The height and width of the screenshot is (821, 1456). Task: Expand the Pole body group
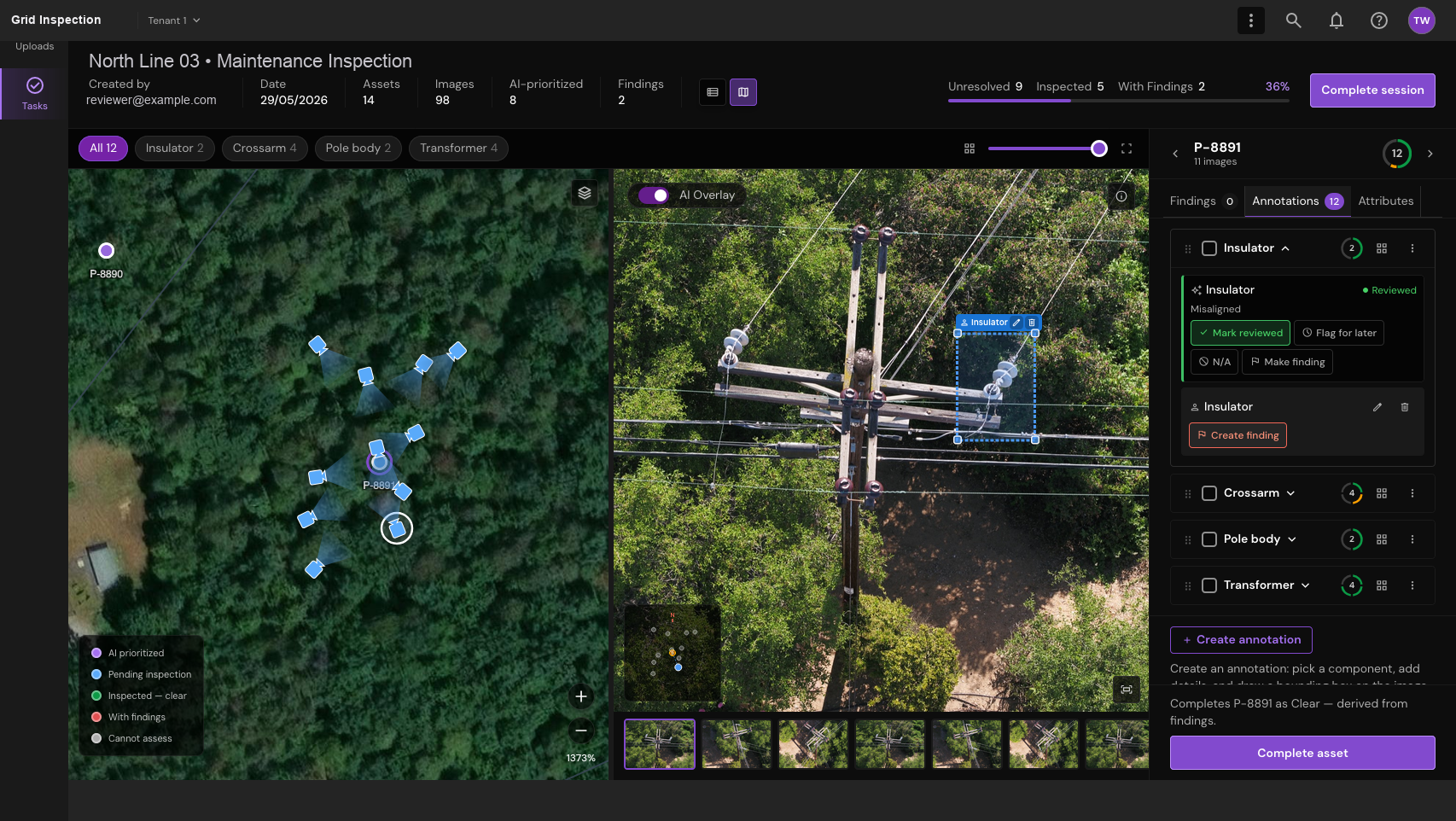pos(1292,539)
